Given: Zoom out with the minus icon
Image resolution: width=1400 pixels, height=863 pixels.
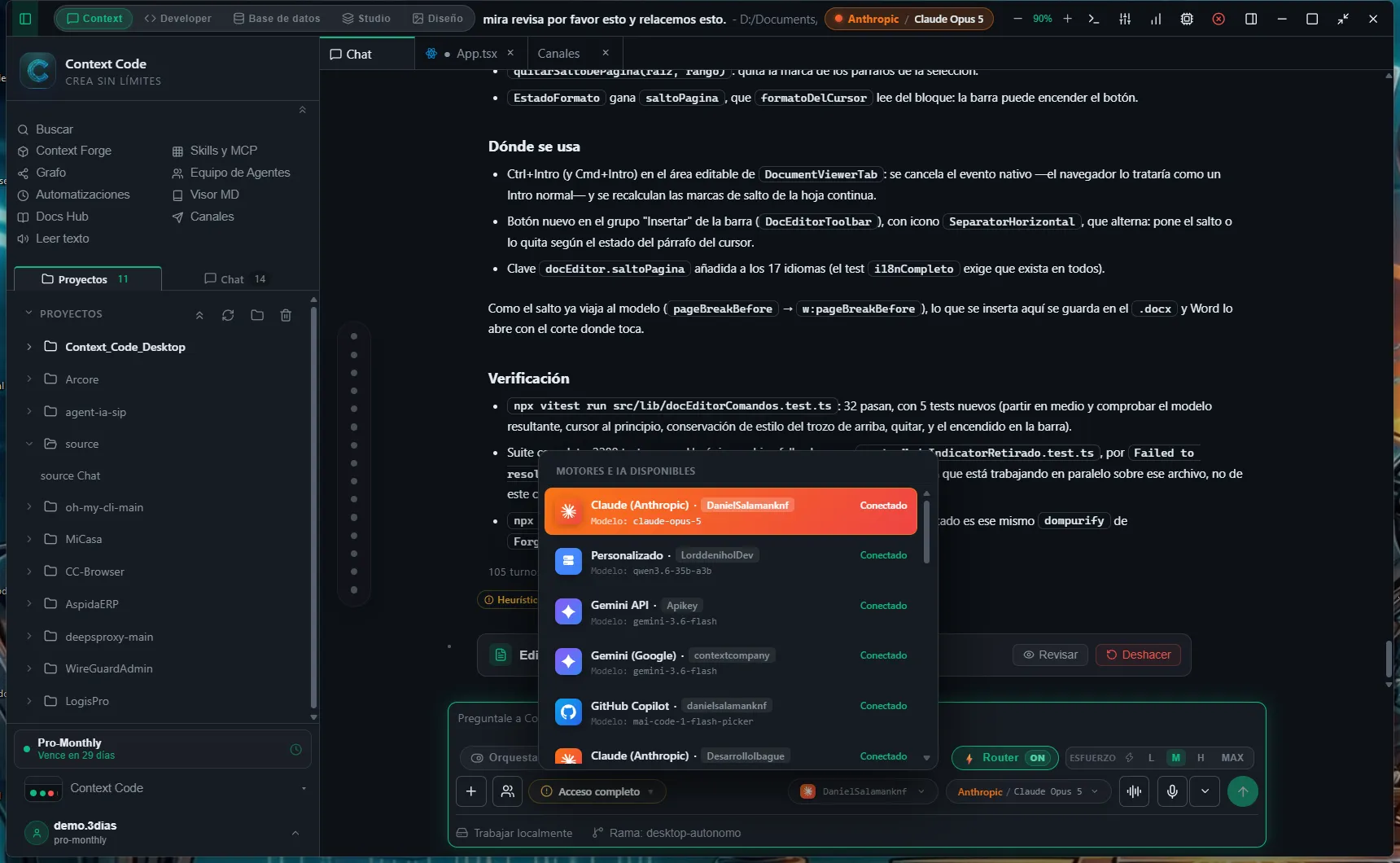Looking at the screenshot, I should tap(1017, 19).
